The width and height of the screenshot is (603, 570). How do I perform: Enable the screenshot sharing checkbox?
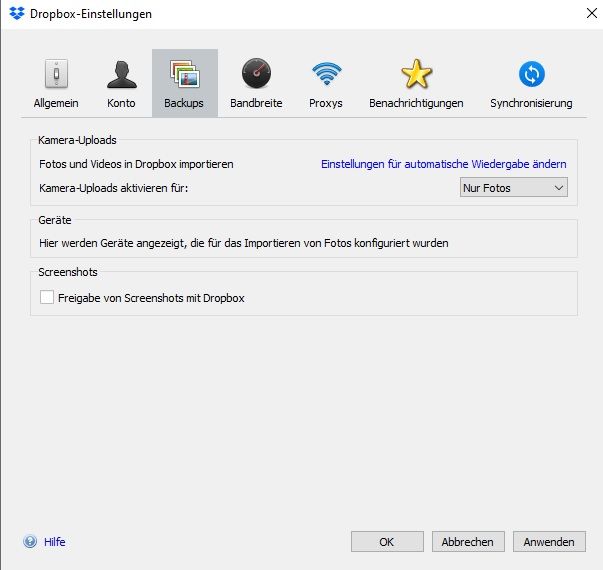click(47, 298)
